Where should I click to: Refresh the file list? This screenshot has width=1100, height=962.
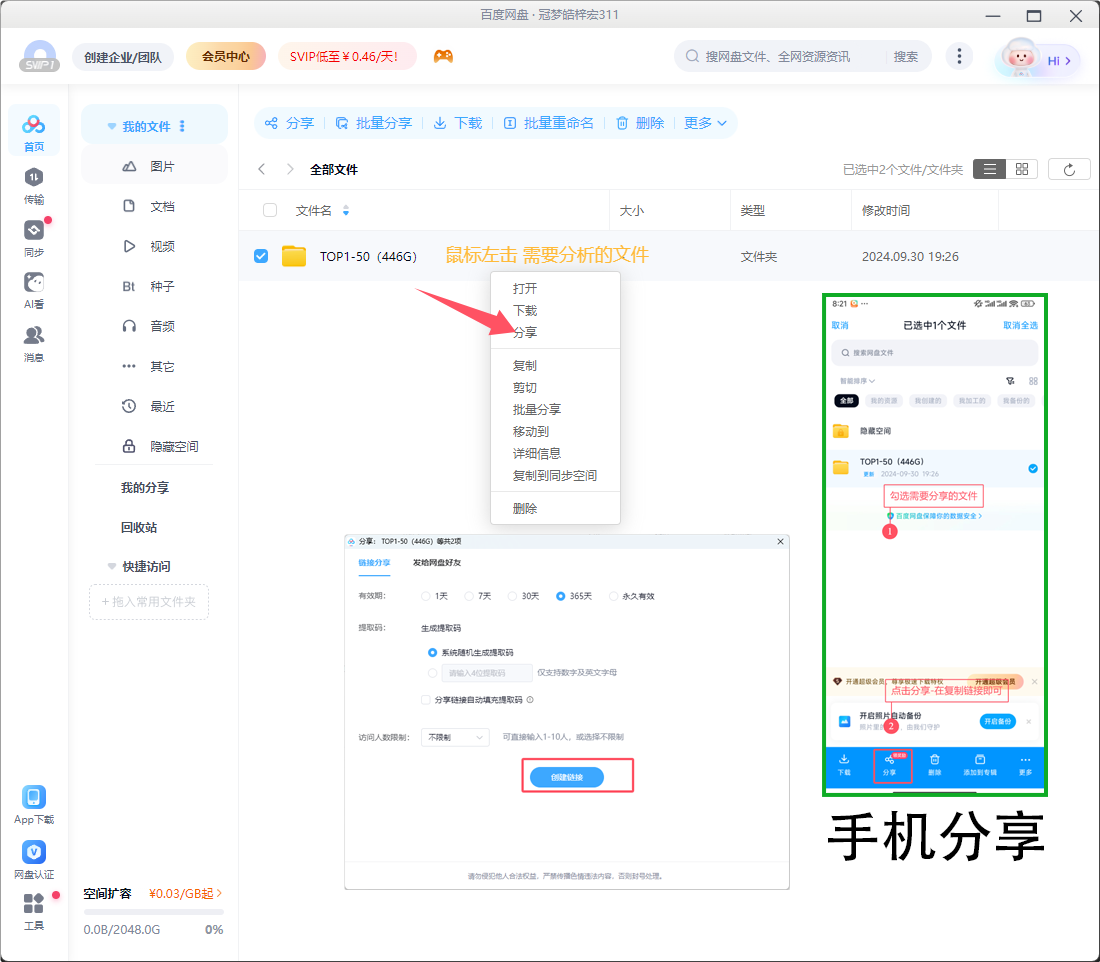1069,168
